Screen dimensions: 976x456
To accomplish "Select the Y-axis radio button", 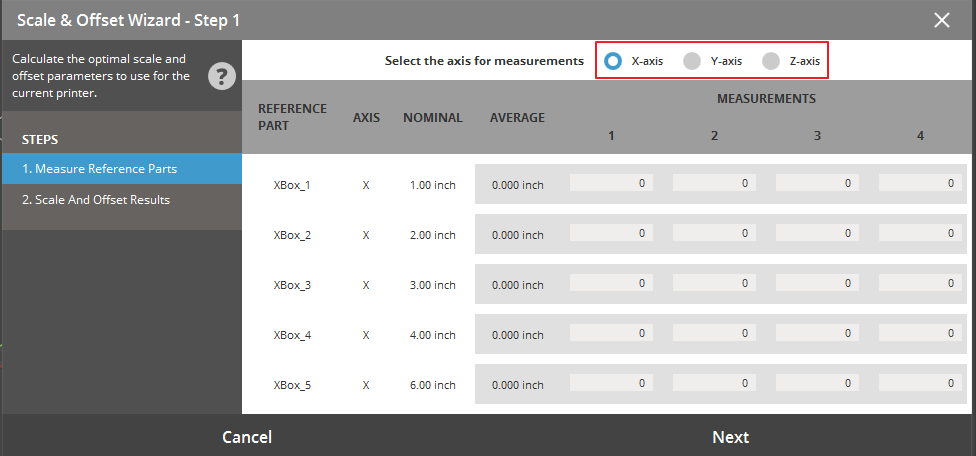I will coord(692,61).
